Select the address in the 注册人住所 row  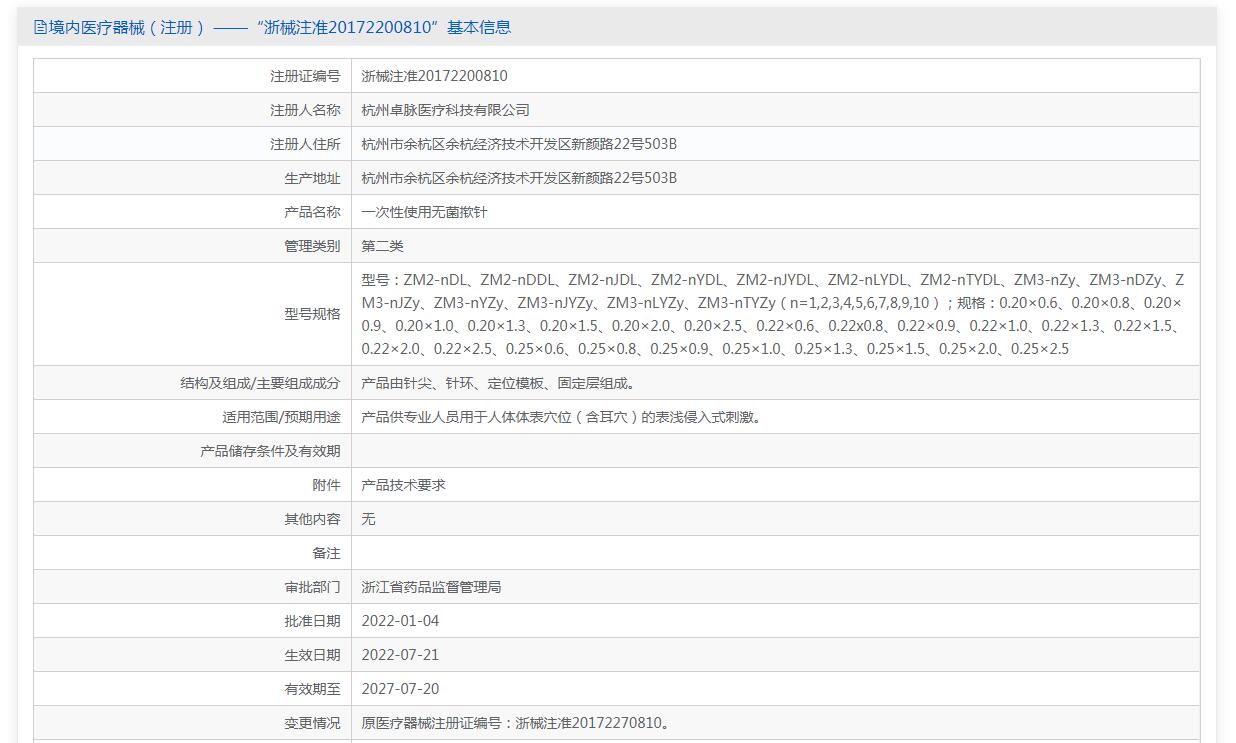pyautogui.click(x=519, y=144)
